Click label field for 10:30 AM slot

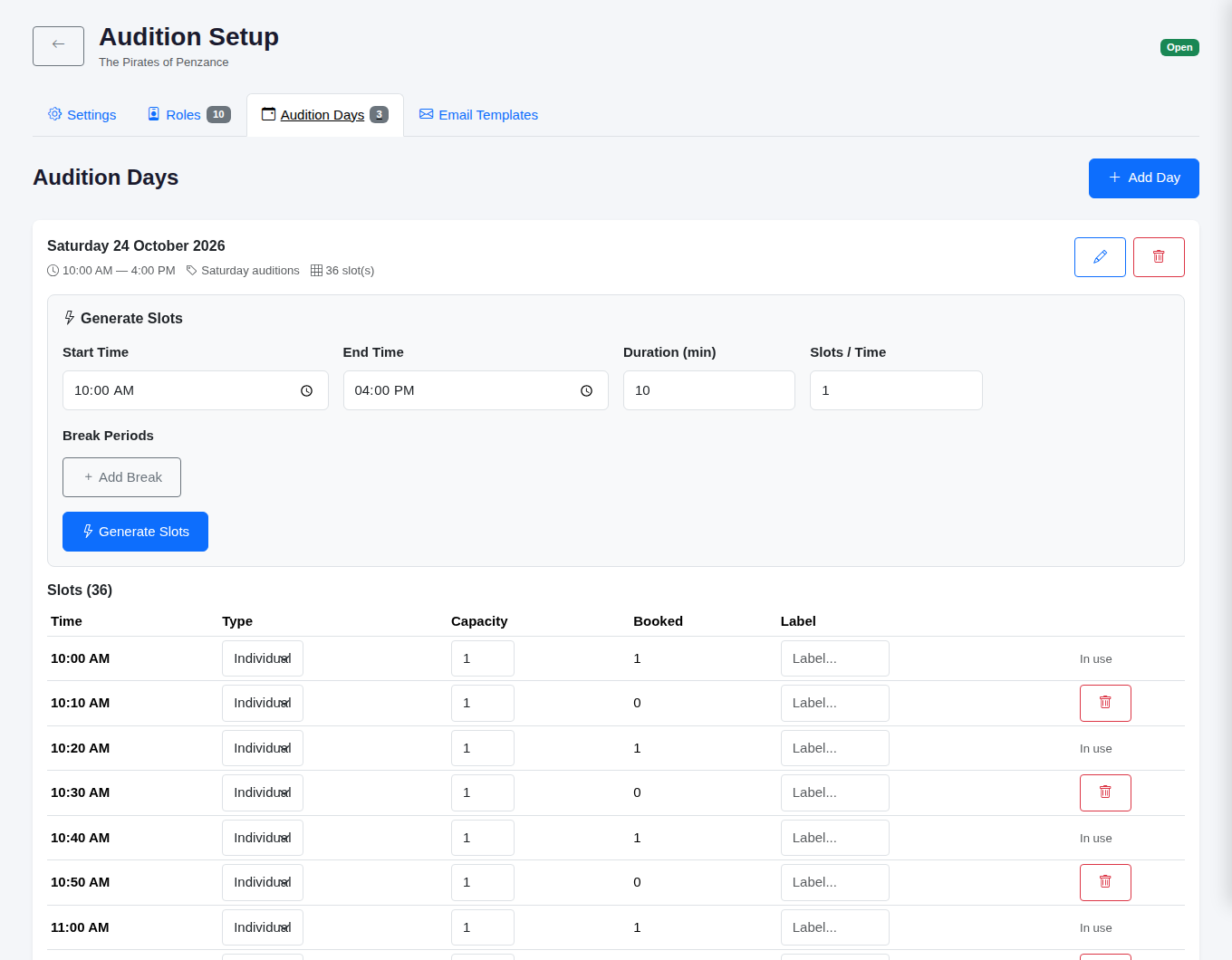click(x=835, y=792)
